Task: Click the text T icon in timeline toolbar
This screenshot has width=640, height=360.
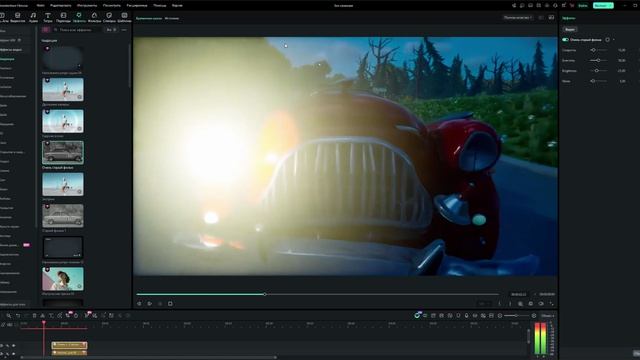Action: pyautogui.click(x=51, y=316)
